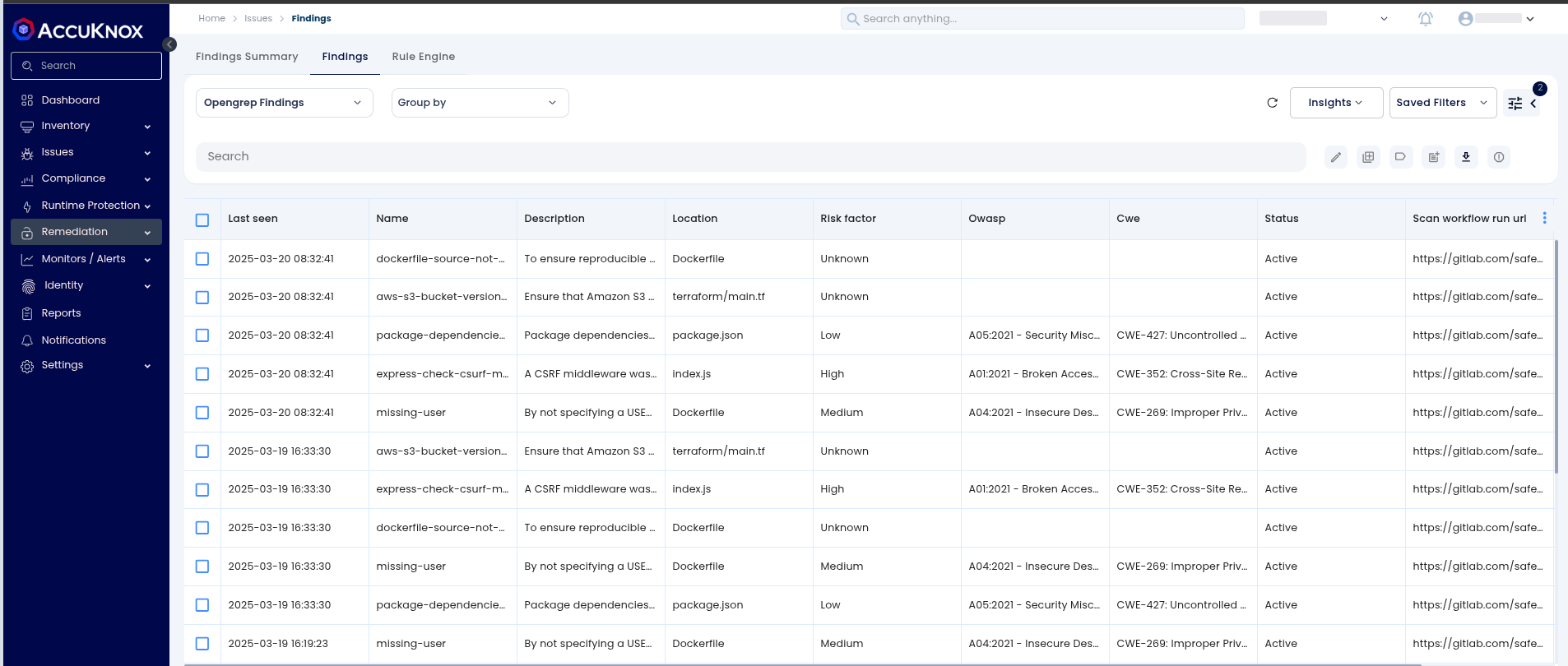1568x666 pixels.
Task: Click the Remediation sidebar icon
Action: [27, 233]
